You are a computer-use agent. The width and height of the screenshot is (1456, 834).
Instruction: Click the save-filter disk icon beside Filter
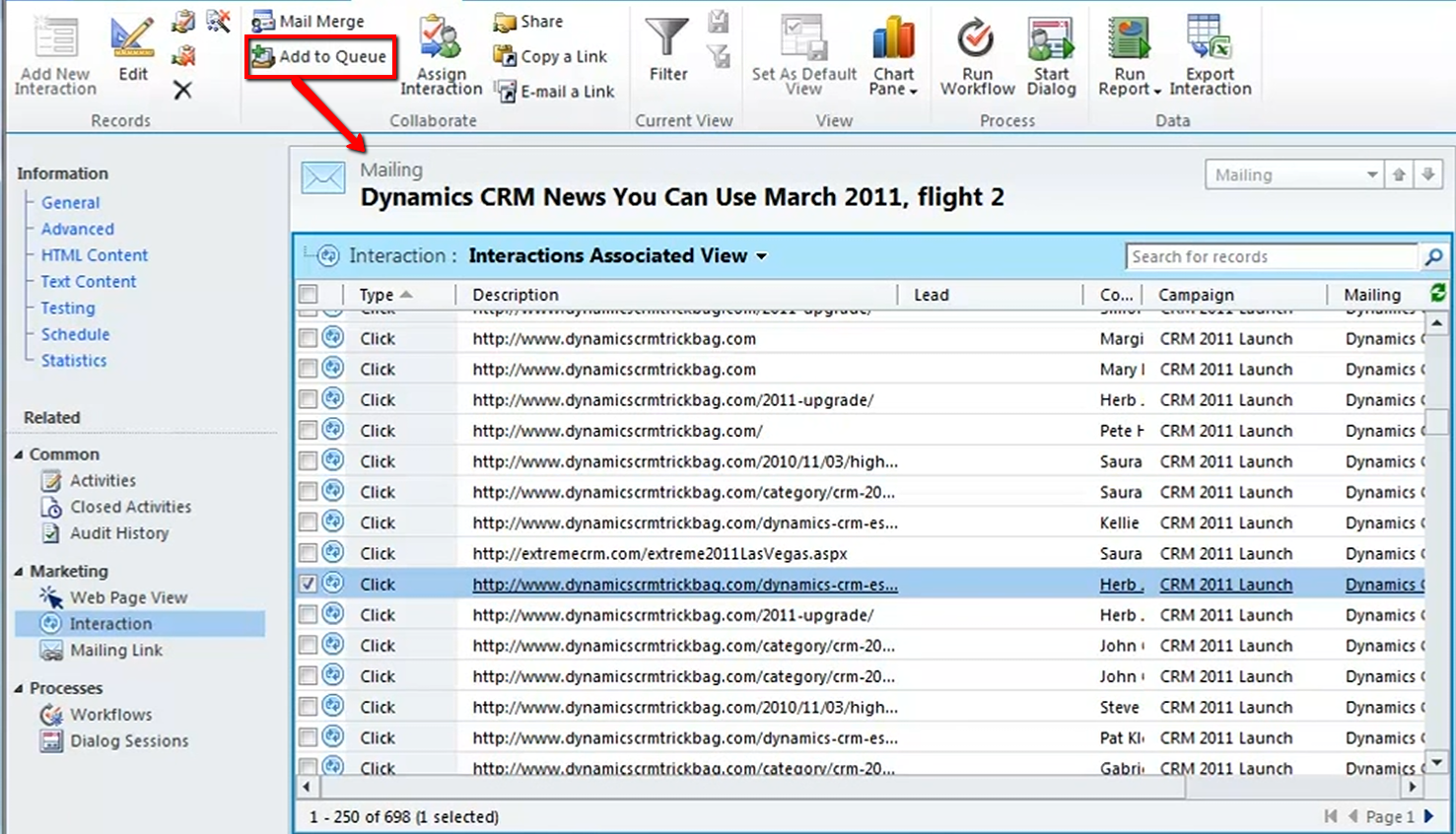click(719, 22)
